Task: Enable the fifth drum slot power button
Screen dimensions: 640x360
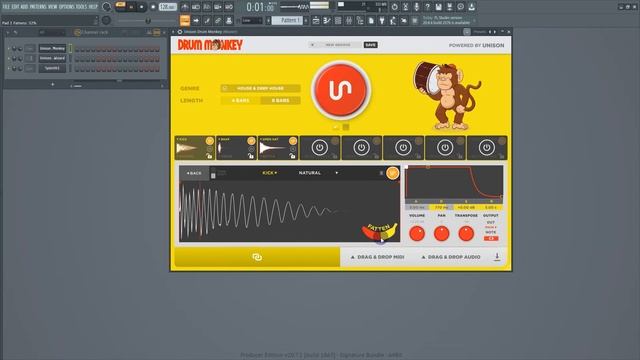Action: [x=361, y=147]
